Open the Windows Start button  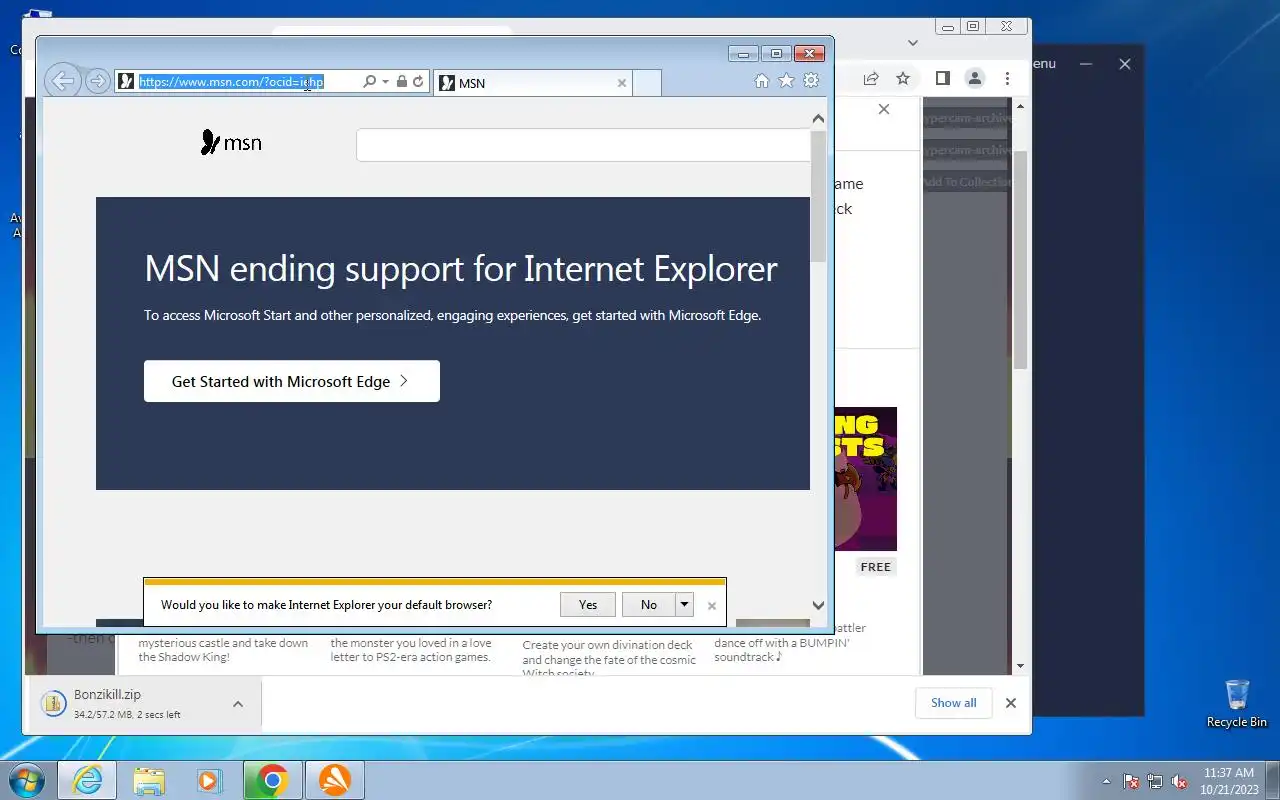26,780
